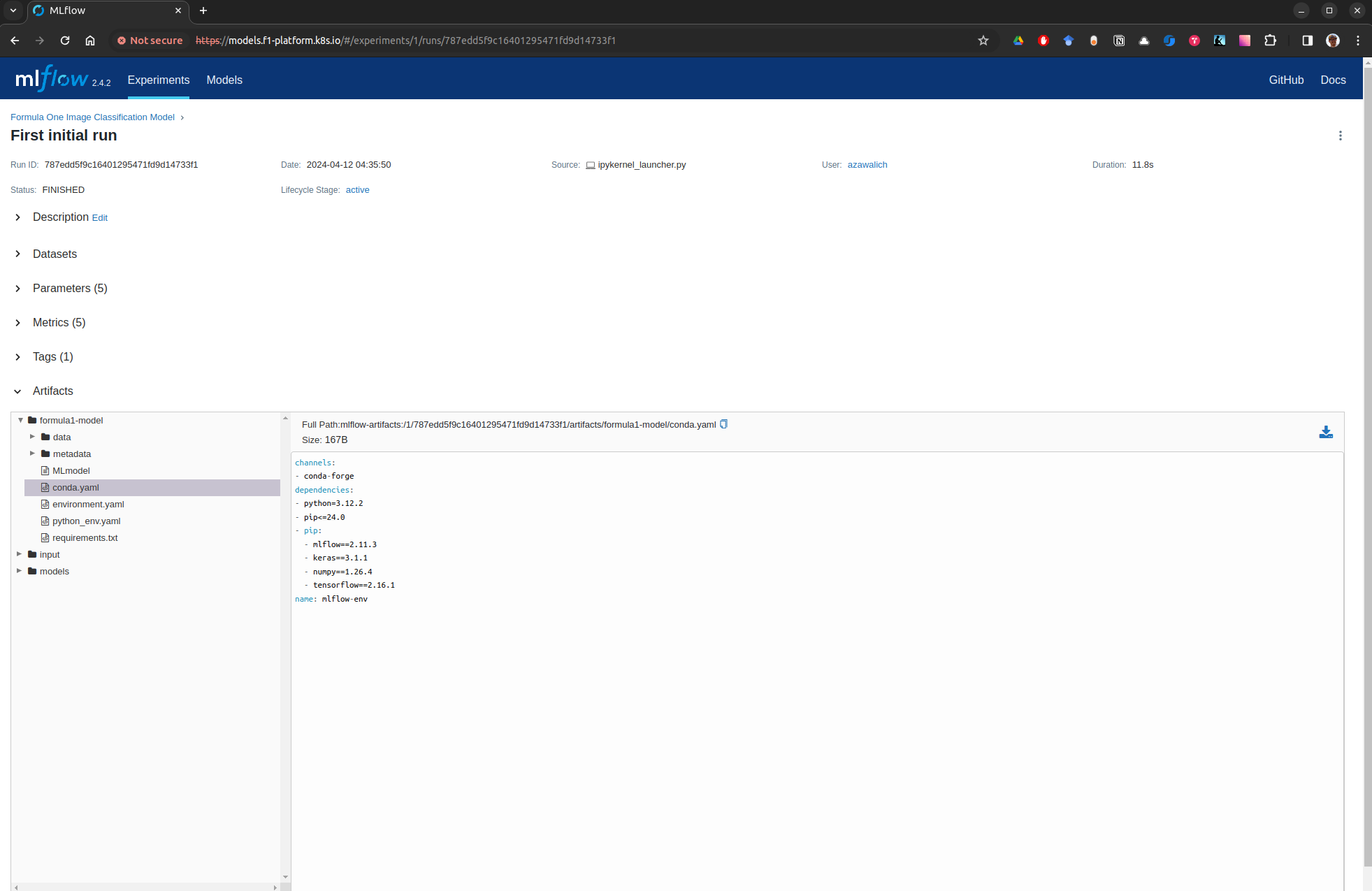
Task: Expand the Metrics section showing 5 items
Action: 18,322
